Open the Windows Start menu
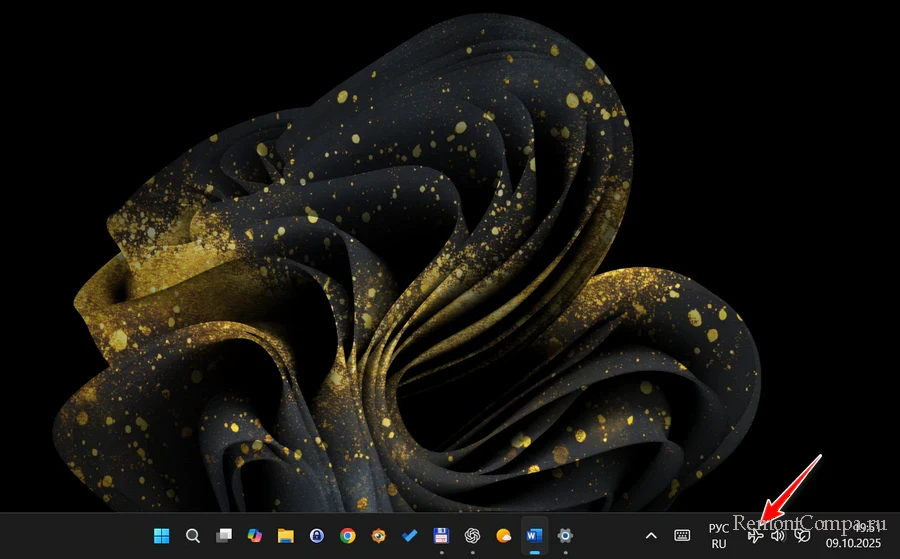The image size is (900, 559). point(161,535)
